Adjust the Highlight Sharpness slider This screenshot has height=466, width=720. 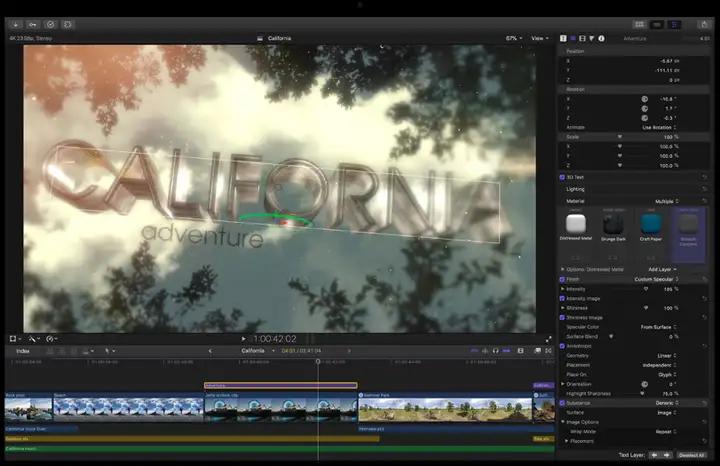click(x=642, y=393)
